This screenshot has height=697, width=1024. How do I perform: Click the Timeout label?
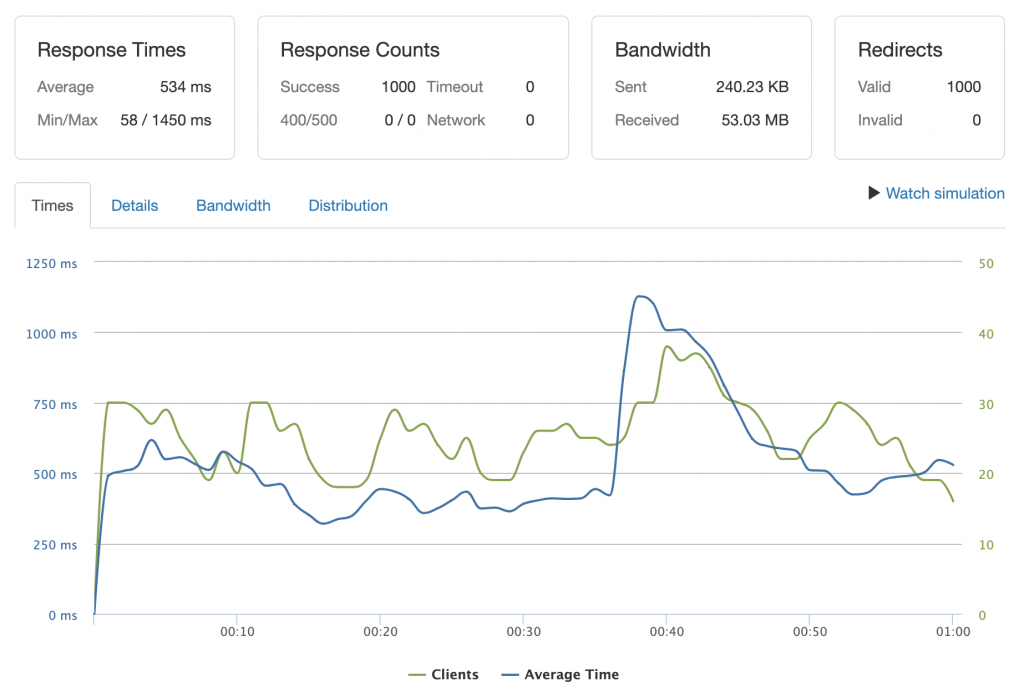click(455, 87)
